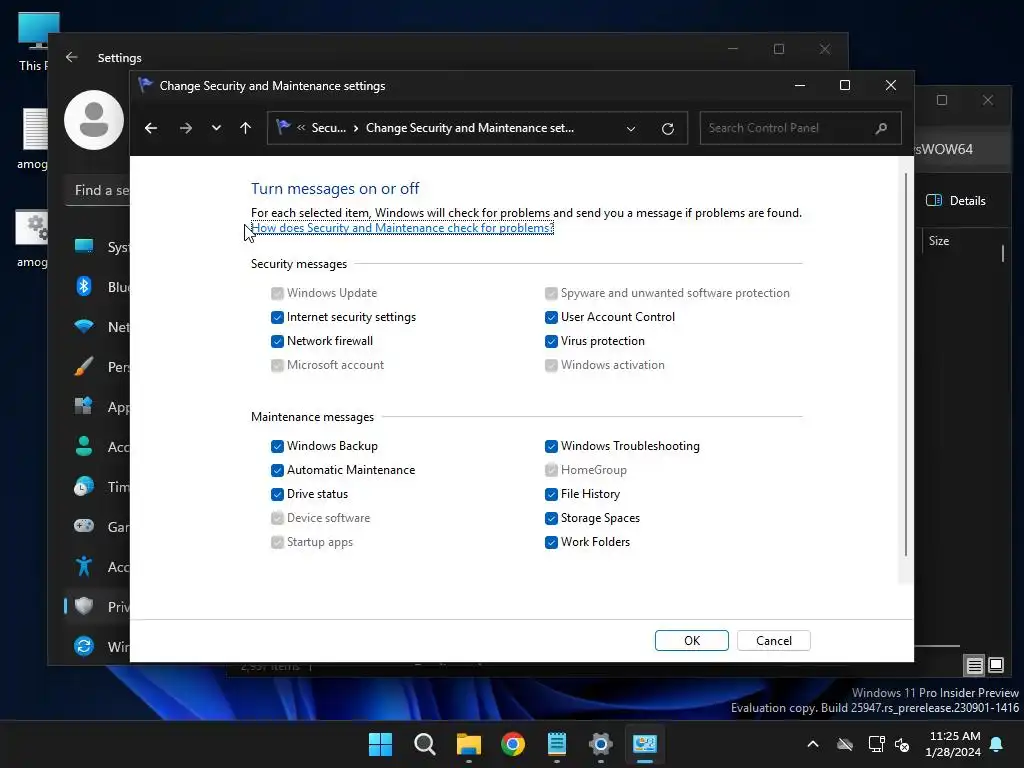
Task: Click the flag icon in the window title bar
Action: click(146, 85)
